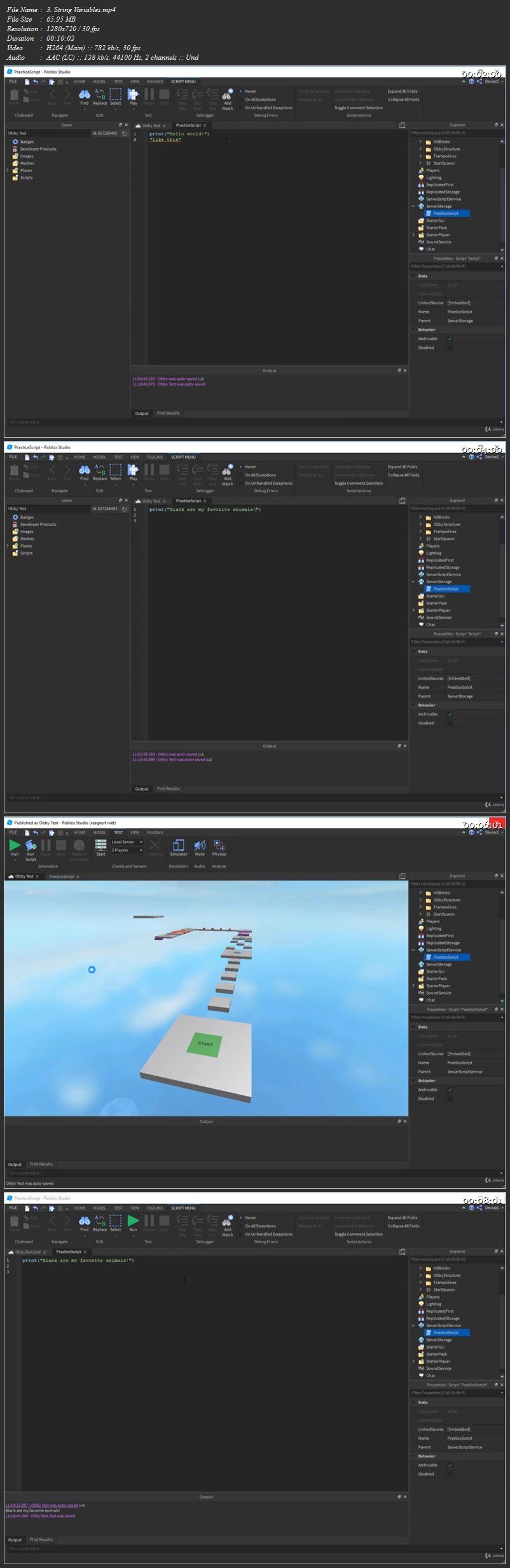Select Never debug option in 00:02:00 frame

[249, 91]
